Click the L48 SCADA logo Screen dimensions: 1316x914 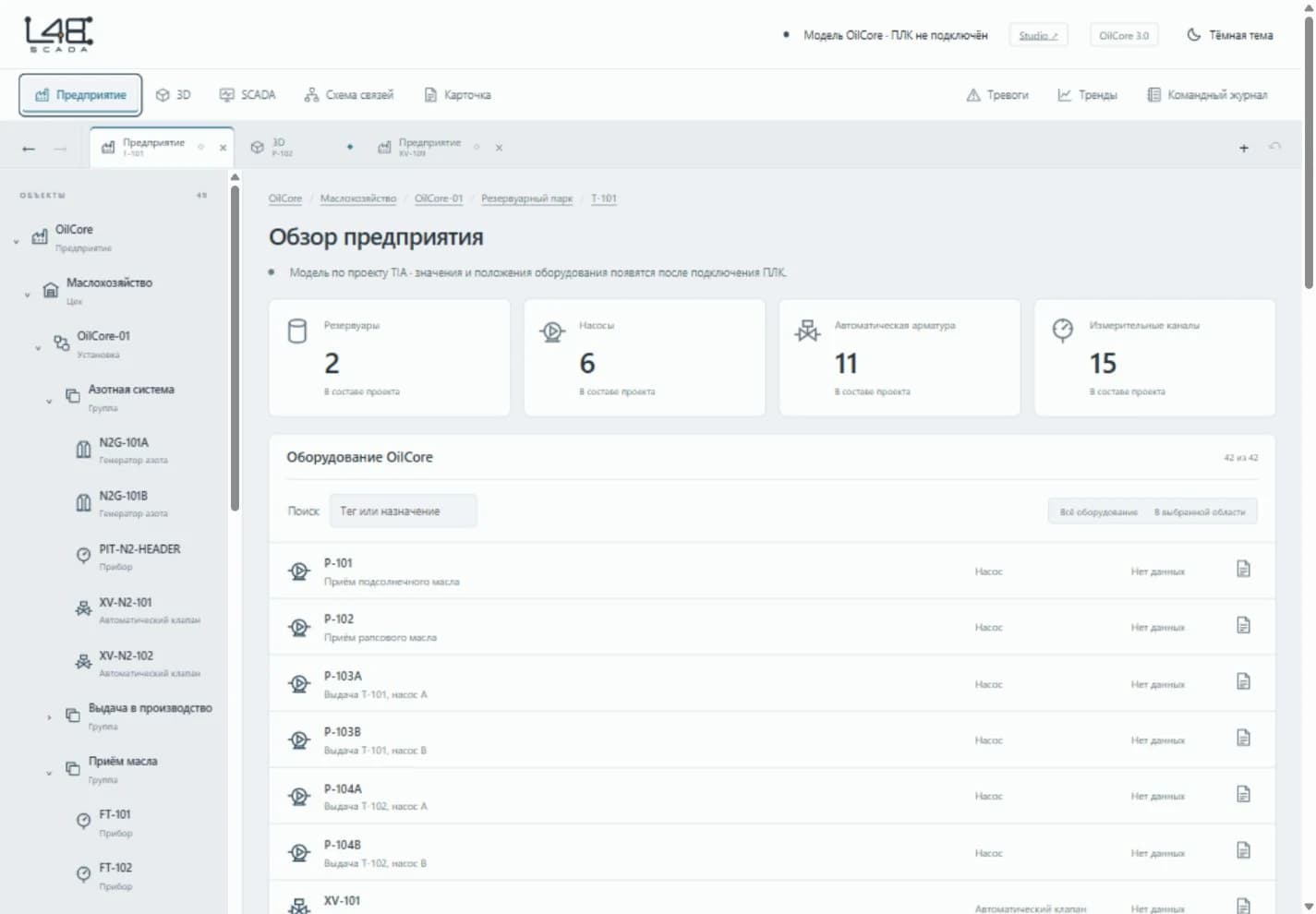point(58,34)
